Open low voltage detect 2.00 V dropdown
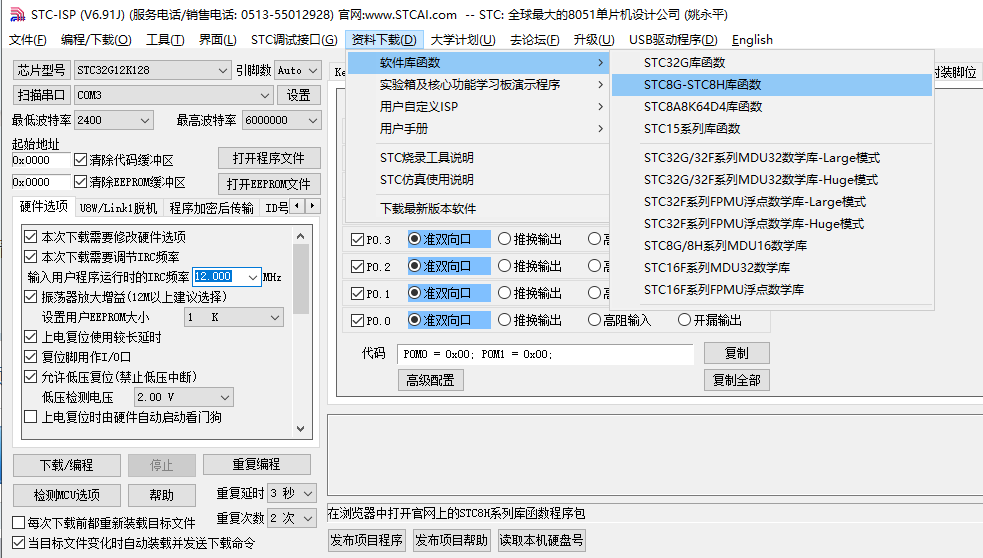Viewport: 983px width, 558px height. point(184,397)
